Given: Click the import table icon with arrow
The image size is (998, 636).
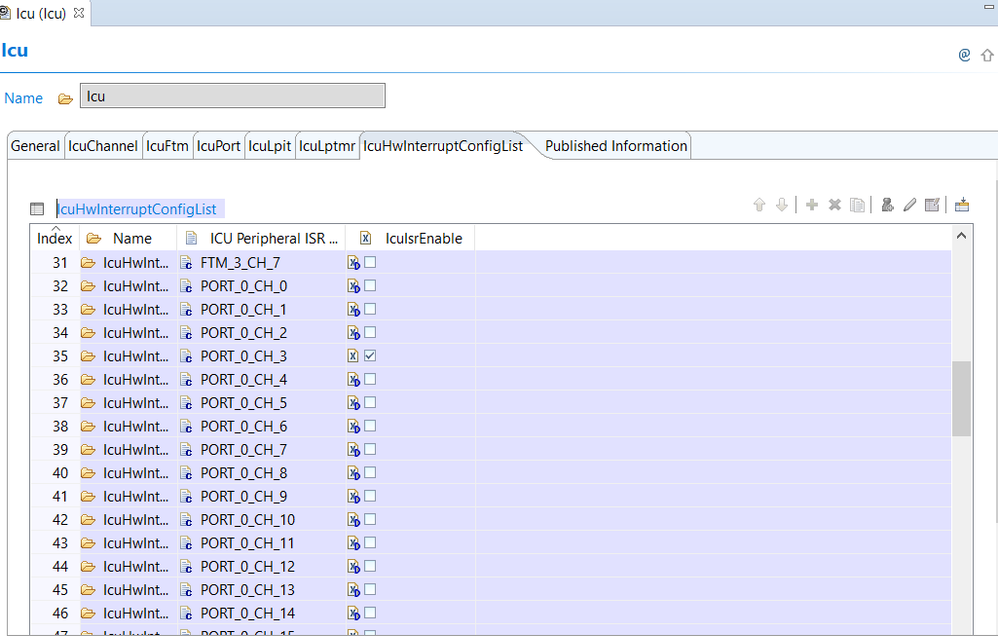Looking at the screenshot, I should pos(962,205).
